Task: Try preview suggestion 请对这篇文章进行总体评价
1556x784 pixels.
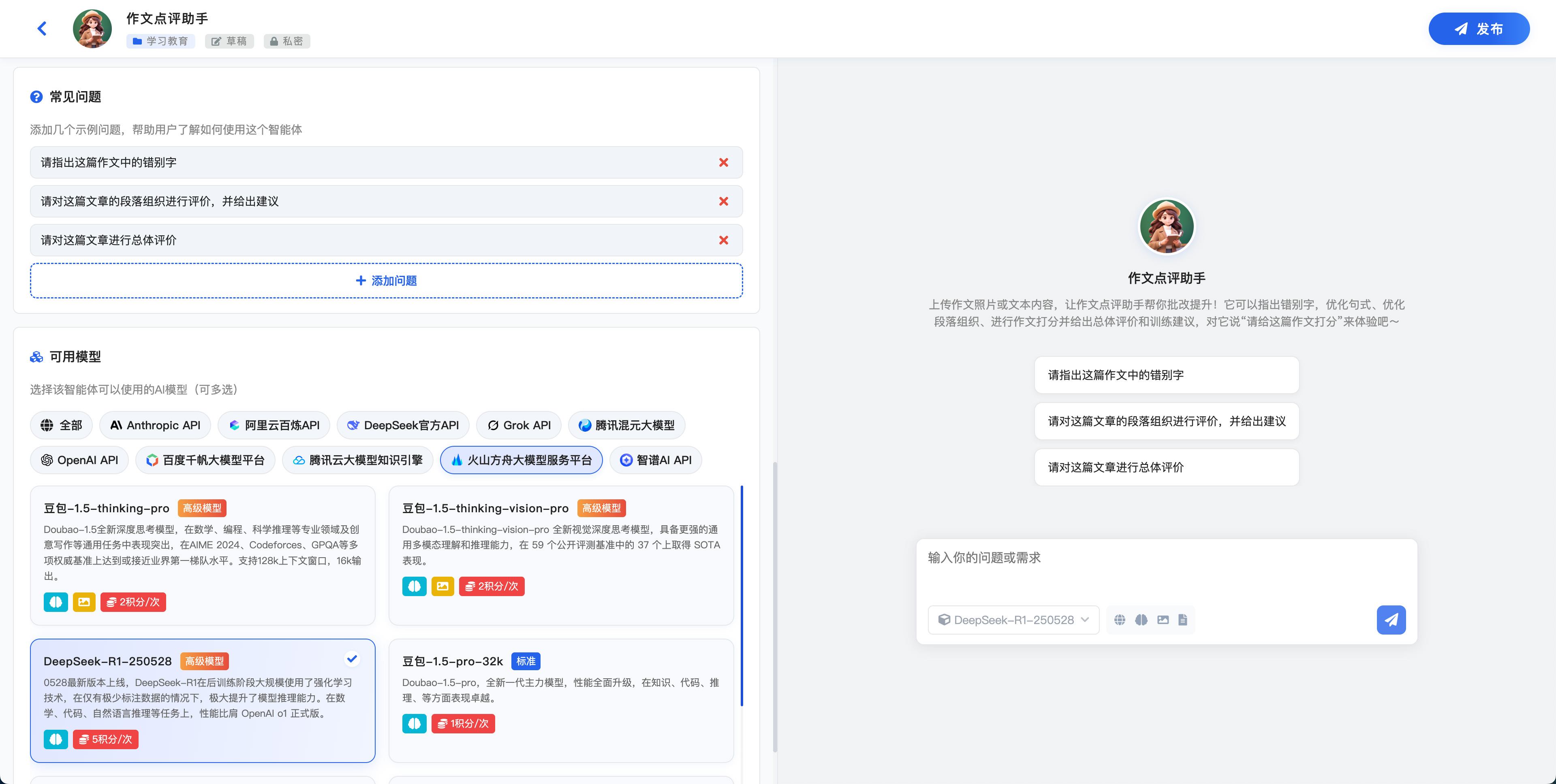Action: point(1167,467)
